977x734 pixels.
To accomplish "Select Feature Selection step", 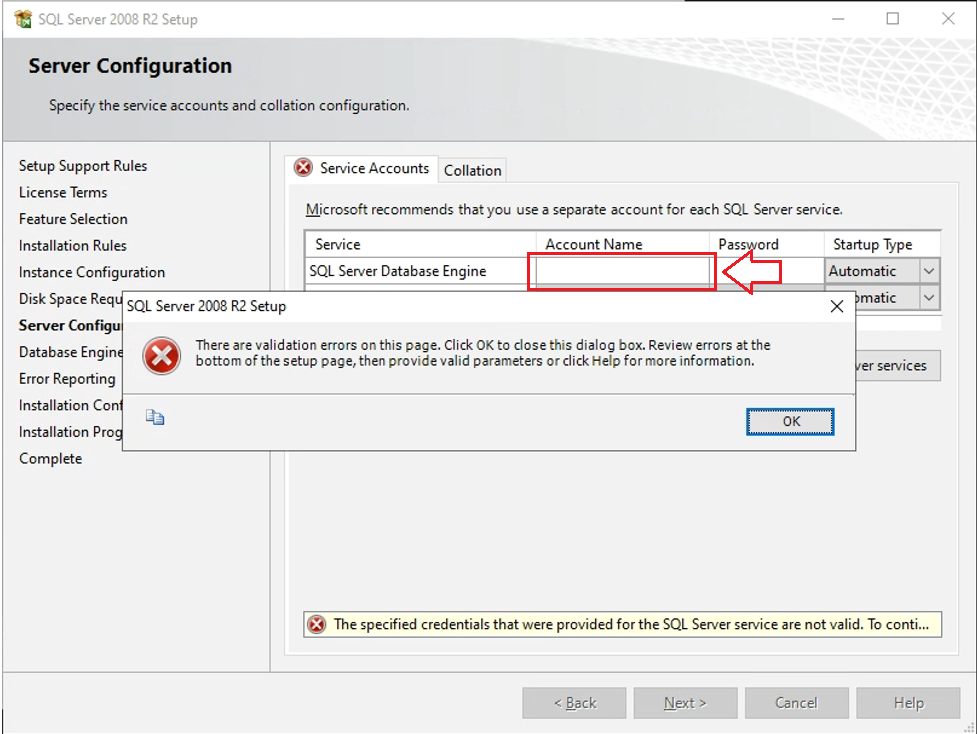I will tap(73, 219).
